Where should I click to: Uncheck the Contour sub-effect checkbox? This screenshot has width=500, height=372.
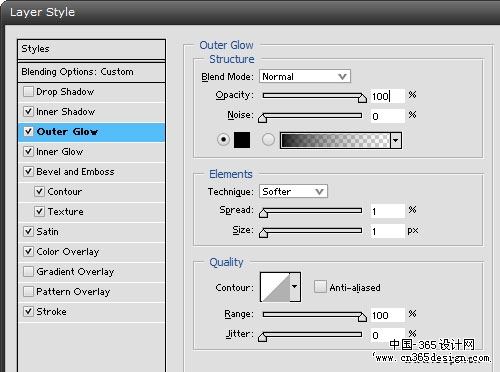coord(39,191)
